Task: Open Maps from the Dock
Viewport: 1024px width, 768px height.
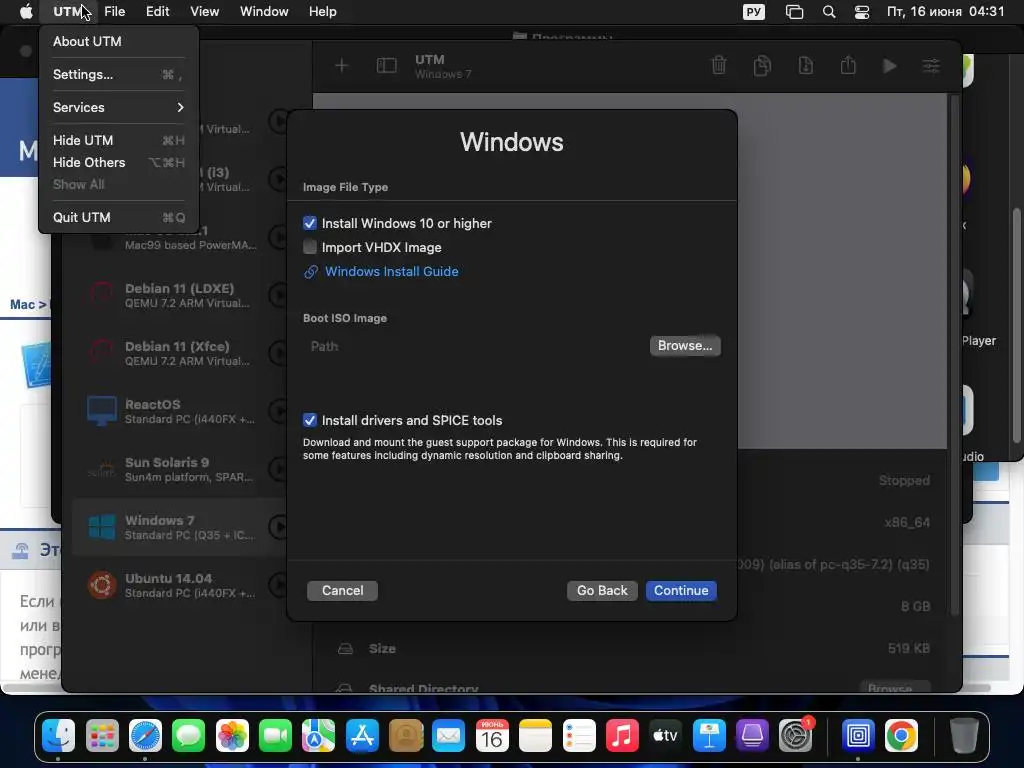Action: click(318, 737)
